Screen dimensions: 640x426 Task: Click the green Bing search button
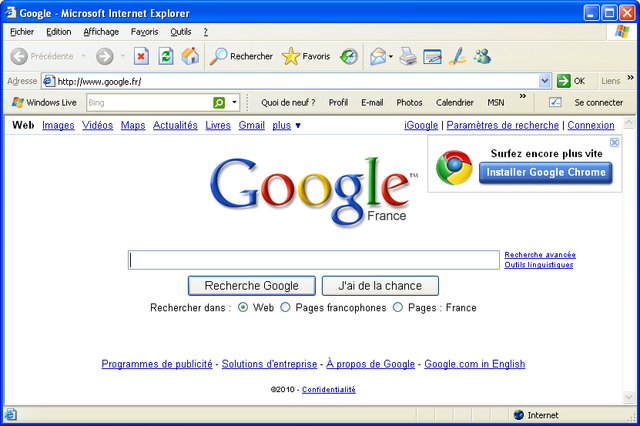(x=219, y=102)
